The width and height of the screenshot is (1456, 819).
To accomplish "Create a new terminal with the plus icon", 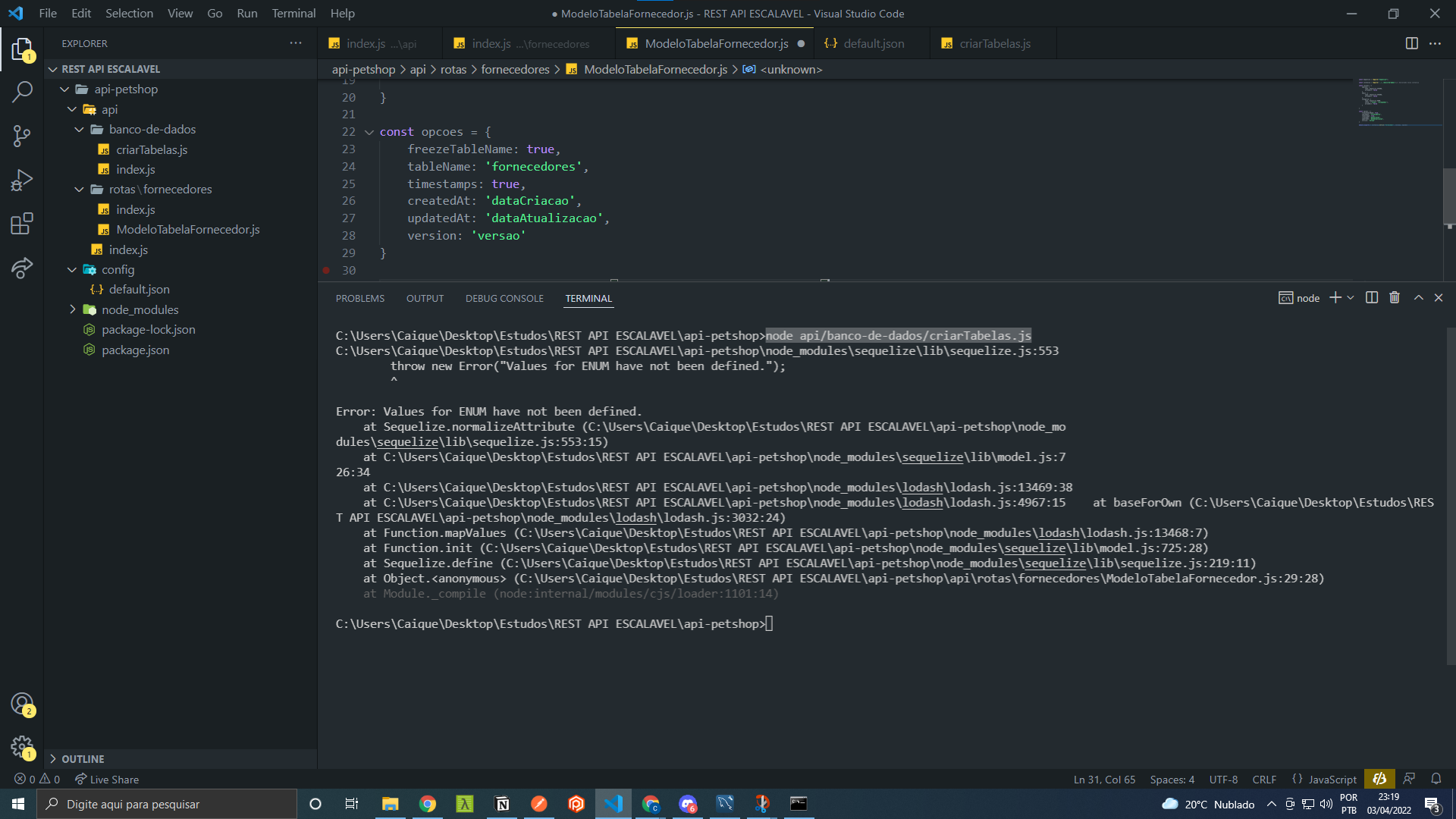I will [1335, 297].
